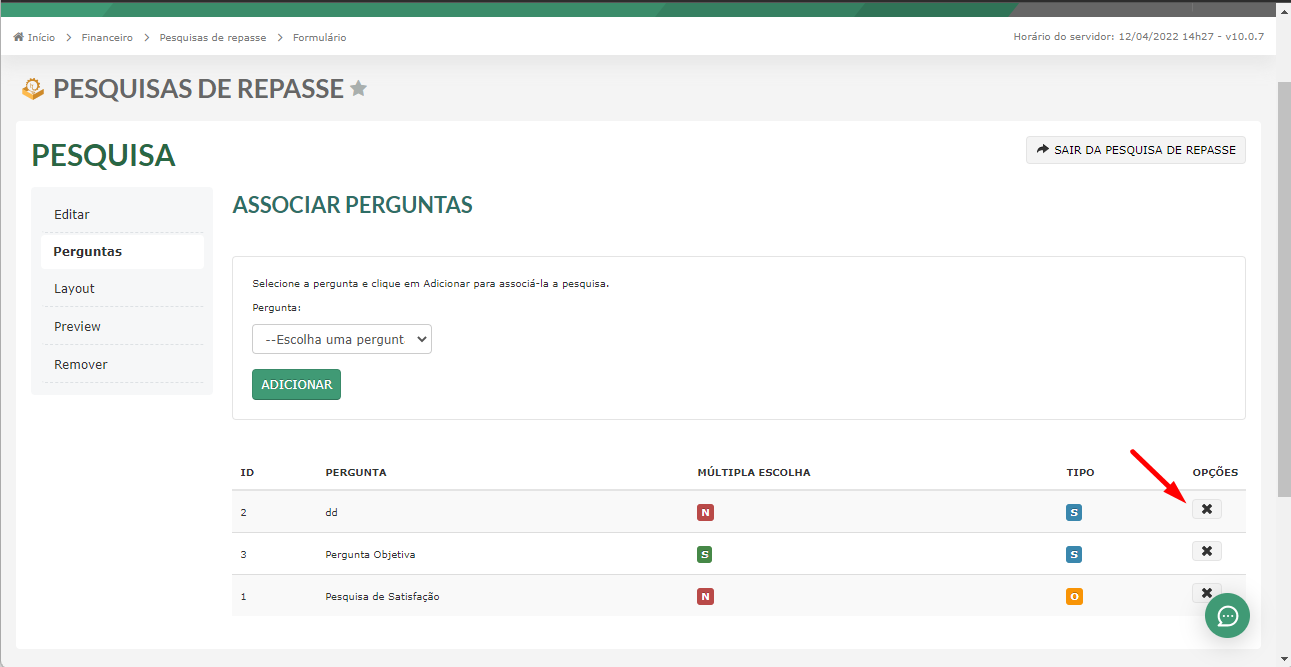
Task: Click 'Sair da pesquisa de repasse' button
Action: [x=1136, y=150]
